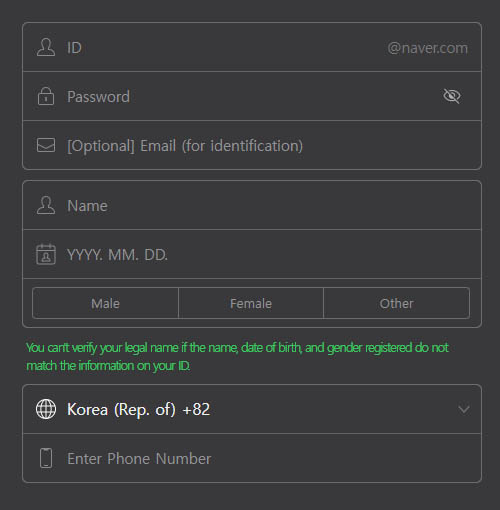
Task: Expand the country code dropdown chevron
Action: (x=464, y=409)
